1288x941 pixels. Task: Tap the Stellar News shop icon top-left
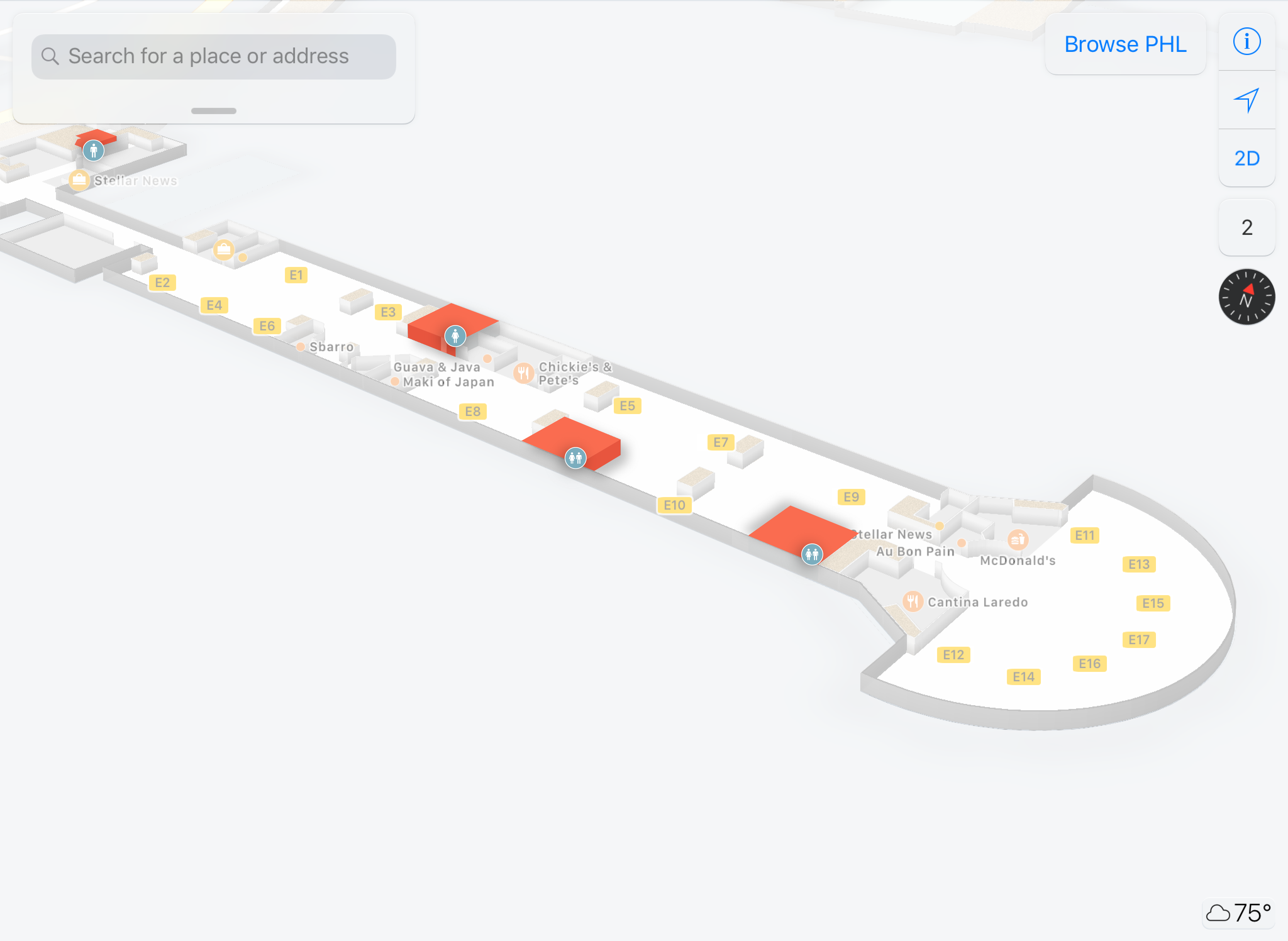[79, 180]
